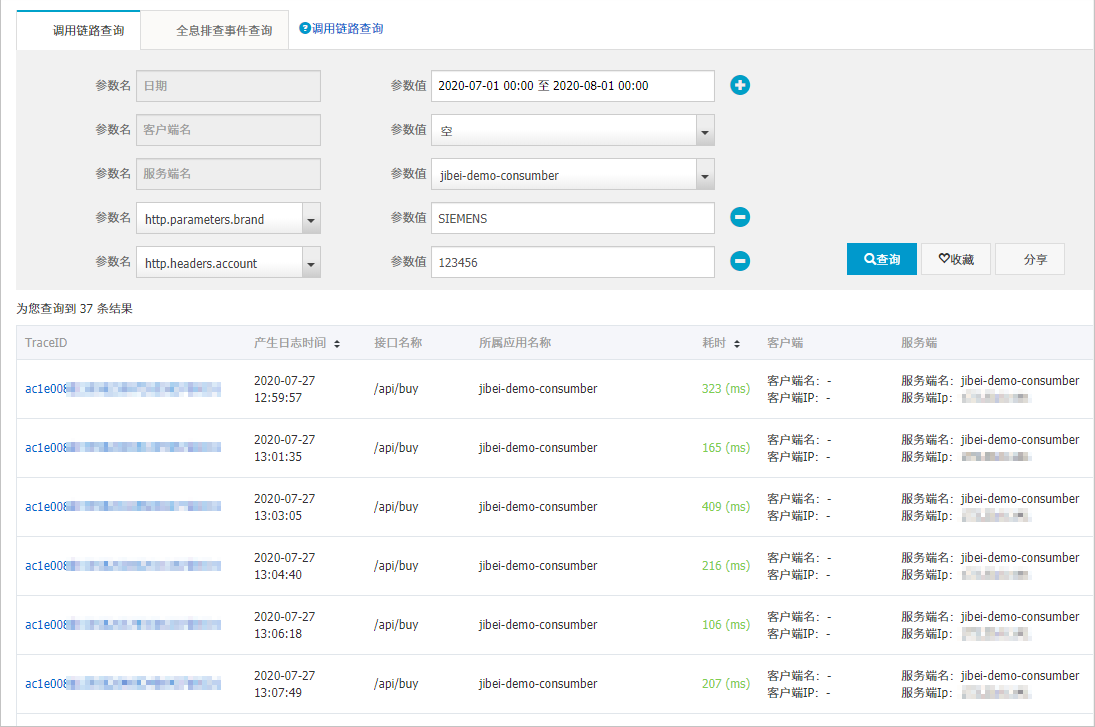Viewport: 1095px width, 727px height.
Task: Open TraceID link for 13:04:40 row
Action: [x=123, y=566]
